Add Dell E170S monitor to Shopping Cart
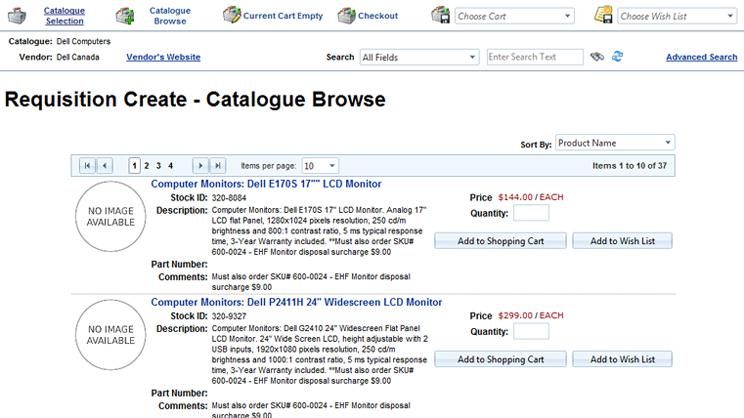 500,241
